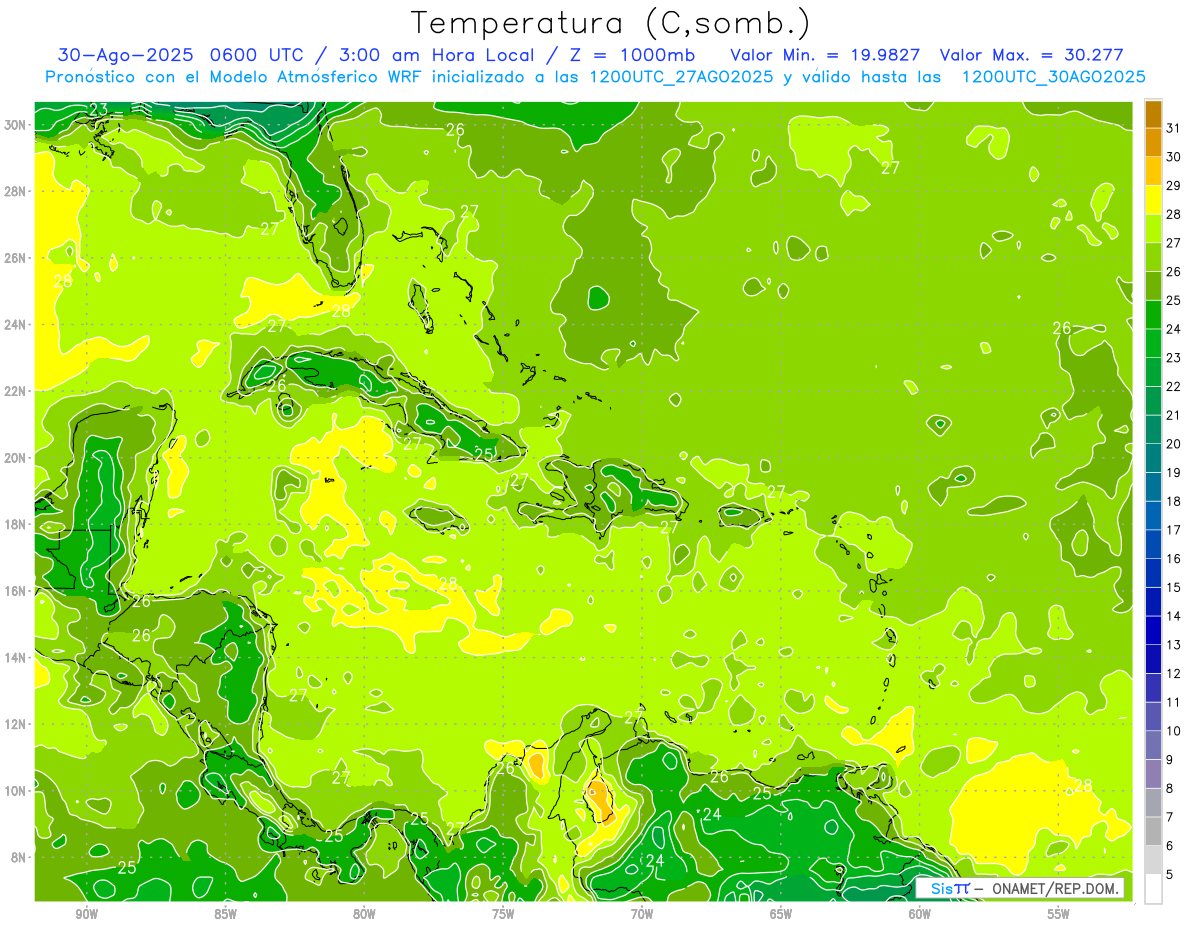Click the longitude axis label 60W
The height and width of the screenshot is (927, 1200).
[x=920, y=914]
